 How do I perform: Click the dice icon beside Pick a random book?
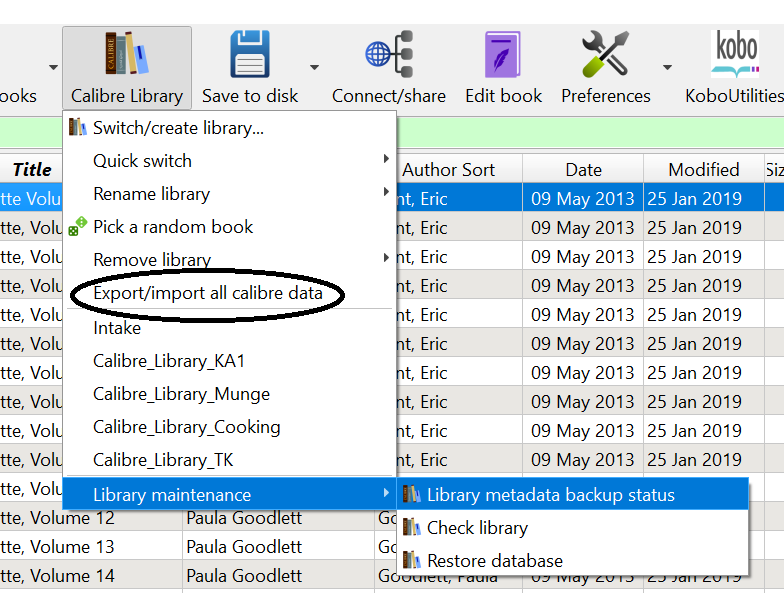point(78,226)
